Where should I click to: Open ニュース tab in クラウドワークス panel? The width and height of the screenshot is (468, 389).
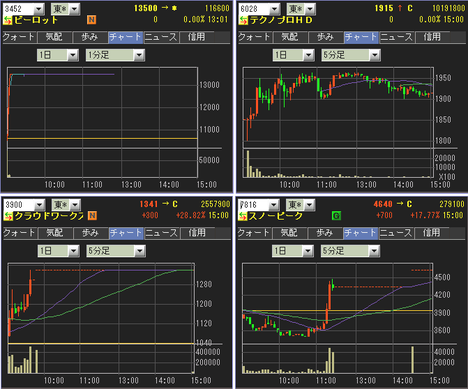pos(162,233)
